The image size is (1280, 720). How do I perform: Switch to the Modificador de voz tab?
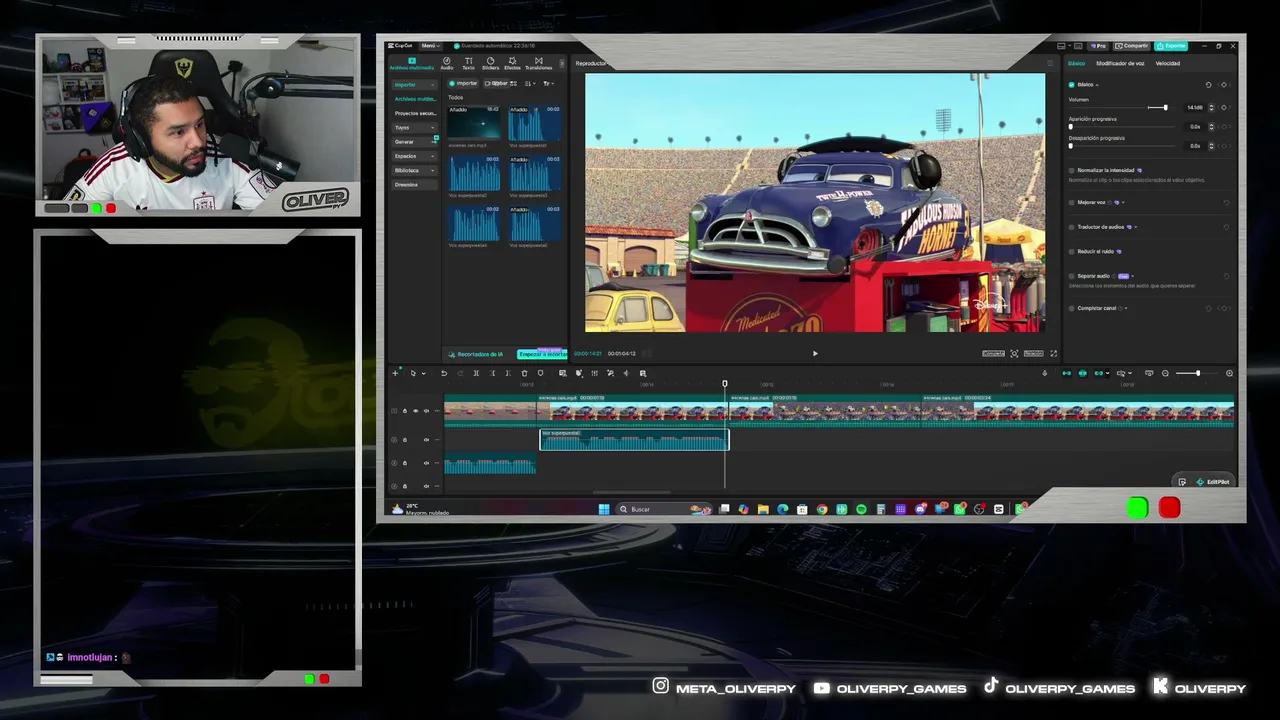click(1120, 63)
